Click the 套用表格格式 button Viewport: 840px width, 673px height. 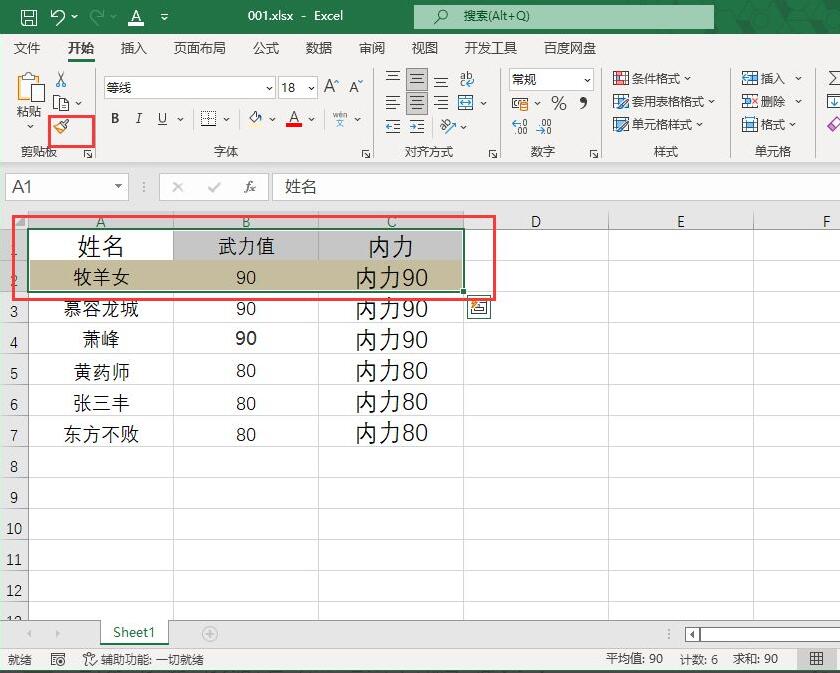[664, 102]
